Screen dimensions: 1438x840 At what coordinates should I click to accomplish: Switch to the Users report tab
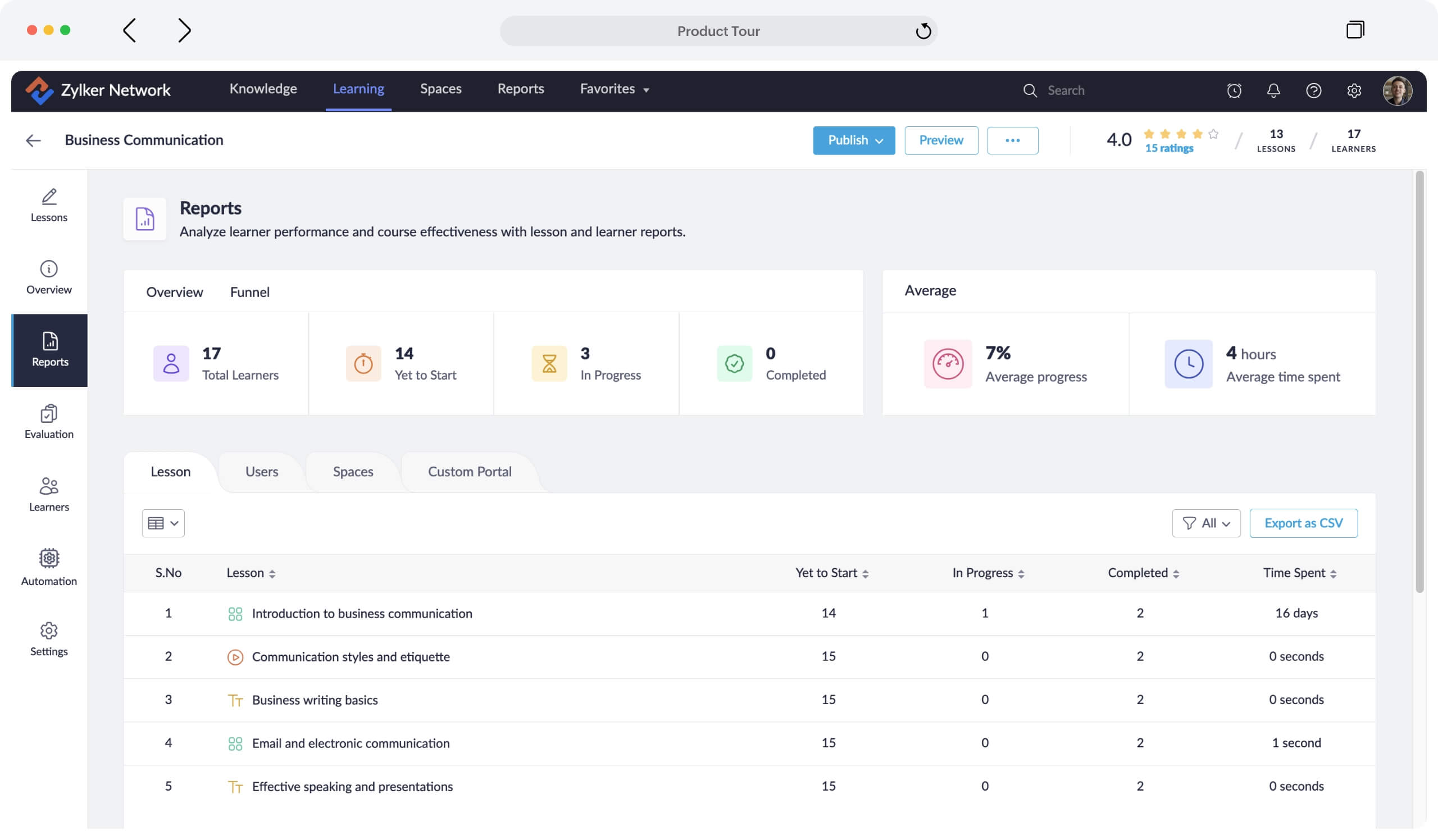click(261, 472)
